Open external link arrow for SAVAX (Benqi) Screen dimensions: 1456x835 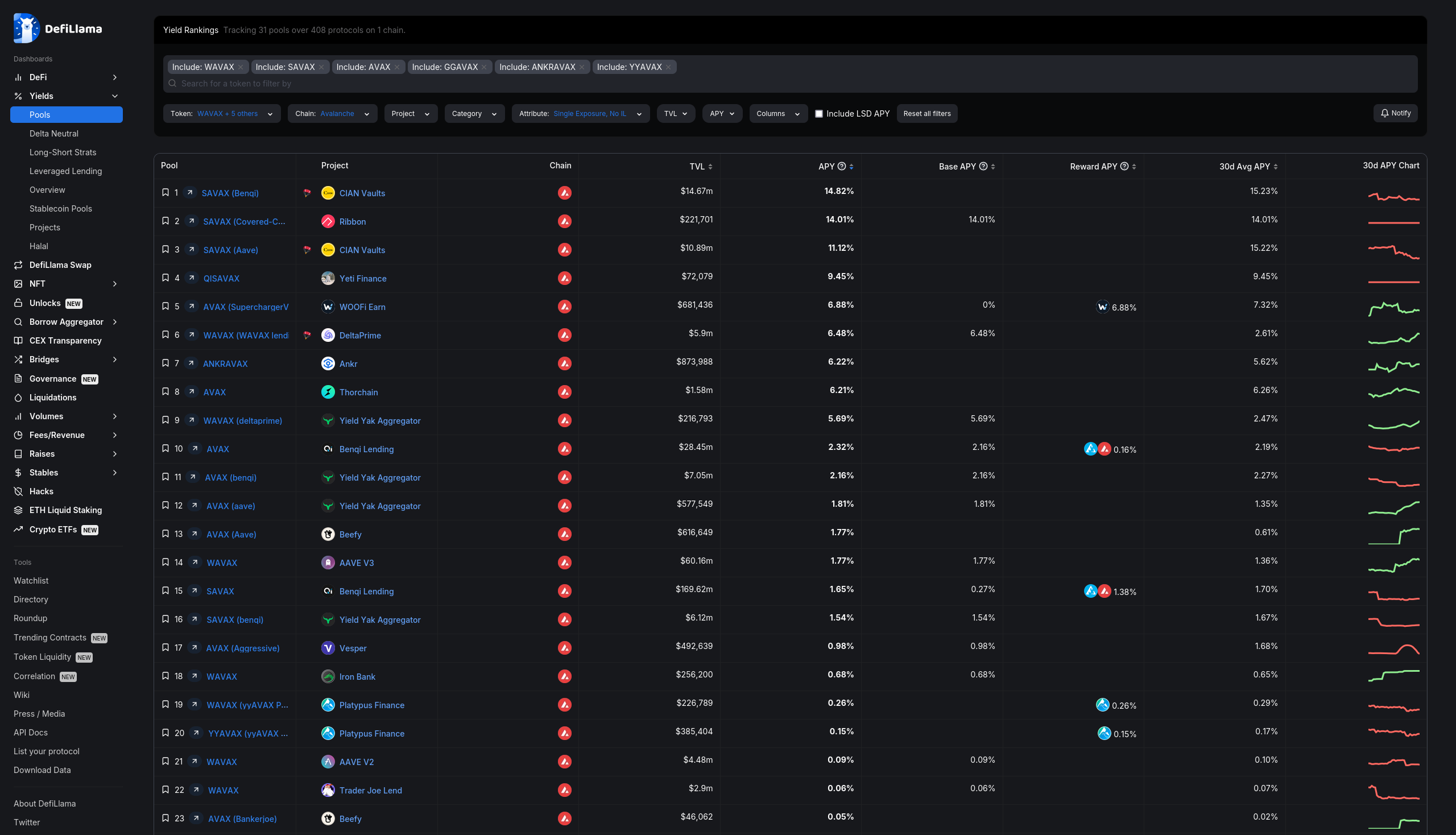point(190,193)
